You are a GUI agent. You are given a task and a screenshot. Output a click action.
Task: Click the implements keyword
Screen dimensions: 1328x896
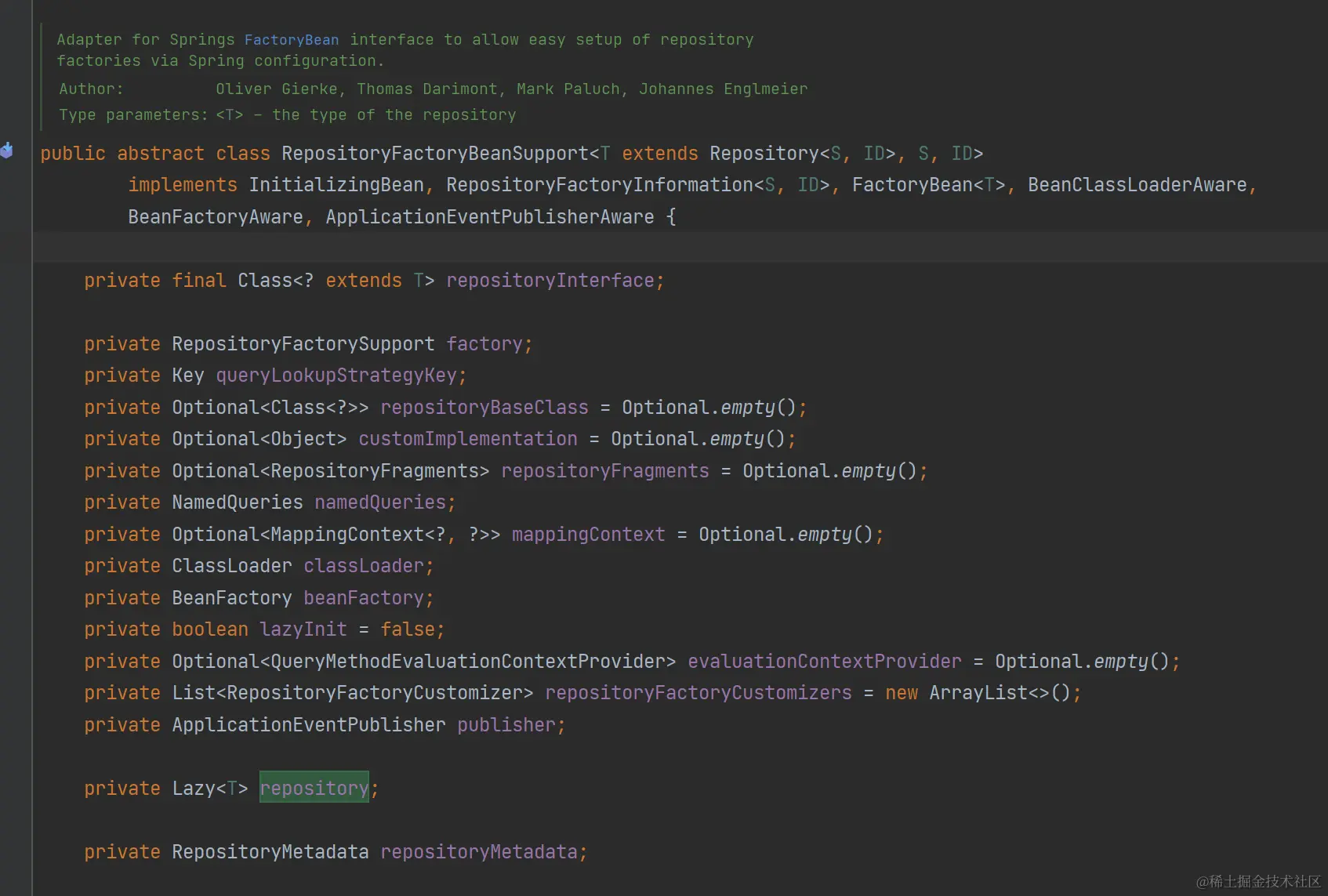pos(183,185)
